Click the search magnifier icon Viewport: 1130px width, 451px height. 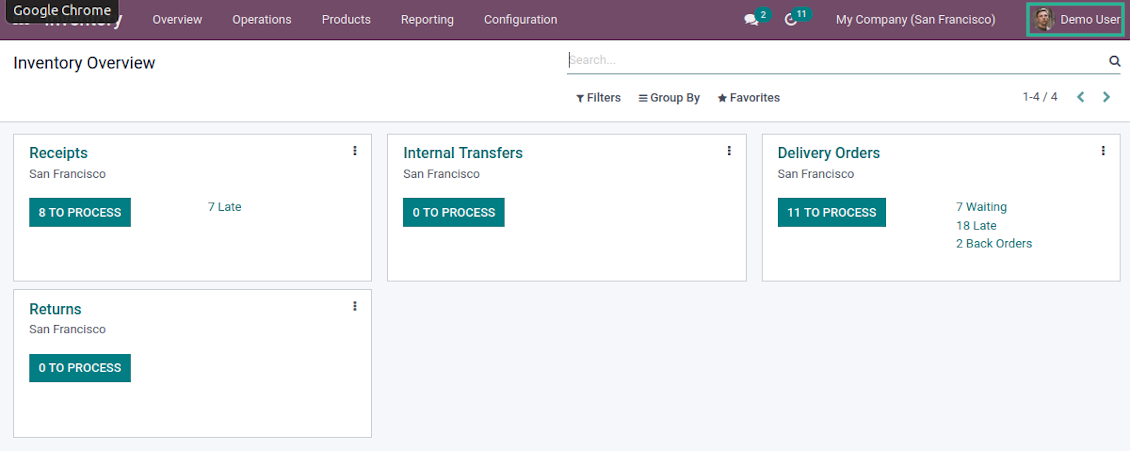click(1114, 61)
